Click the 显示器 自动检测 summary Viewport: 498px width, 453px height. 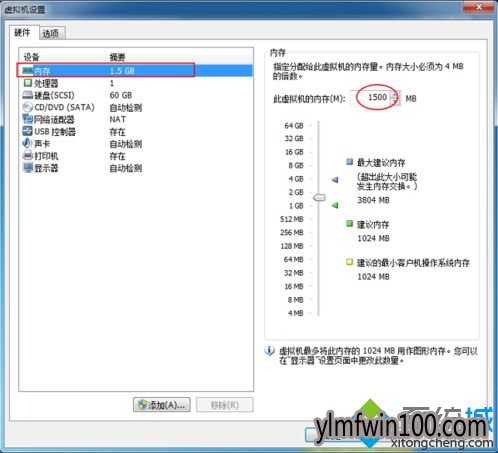pos(126,168)
